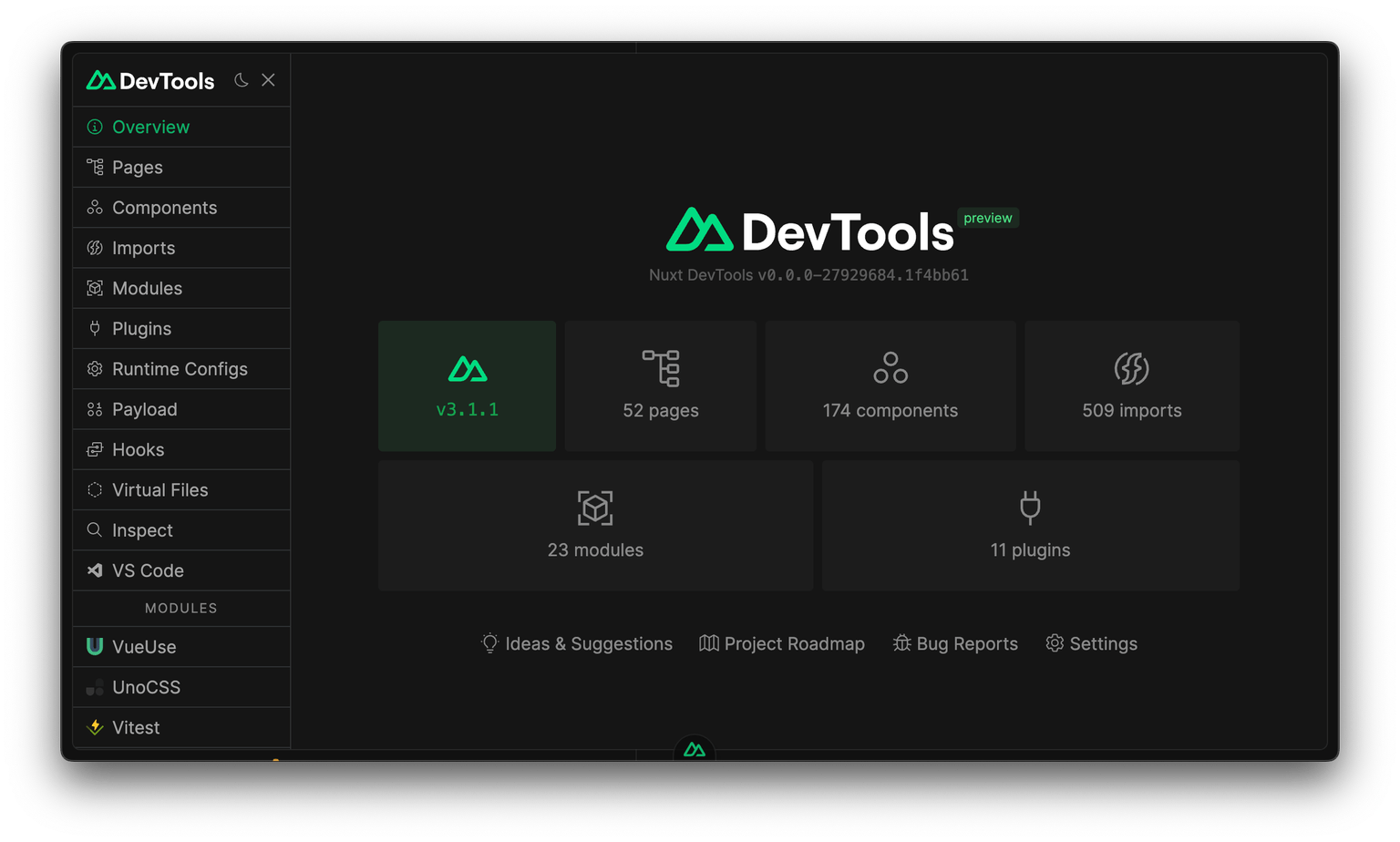Open Modules using its cube icon

[95, 288]
